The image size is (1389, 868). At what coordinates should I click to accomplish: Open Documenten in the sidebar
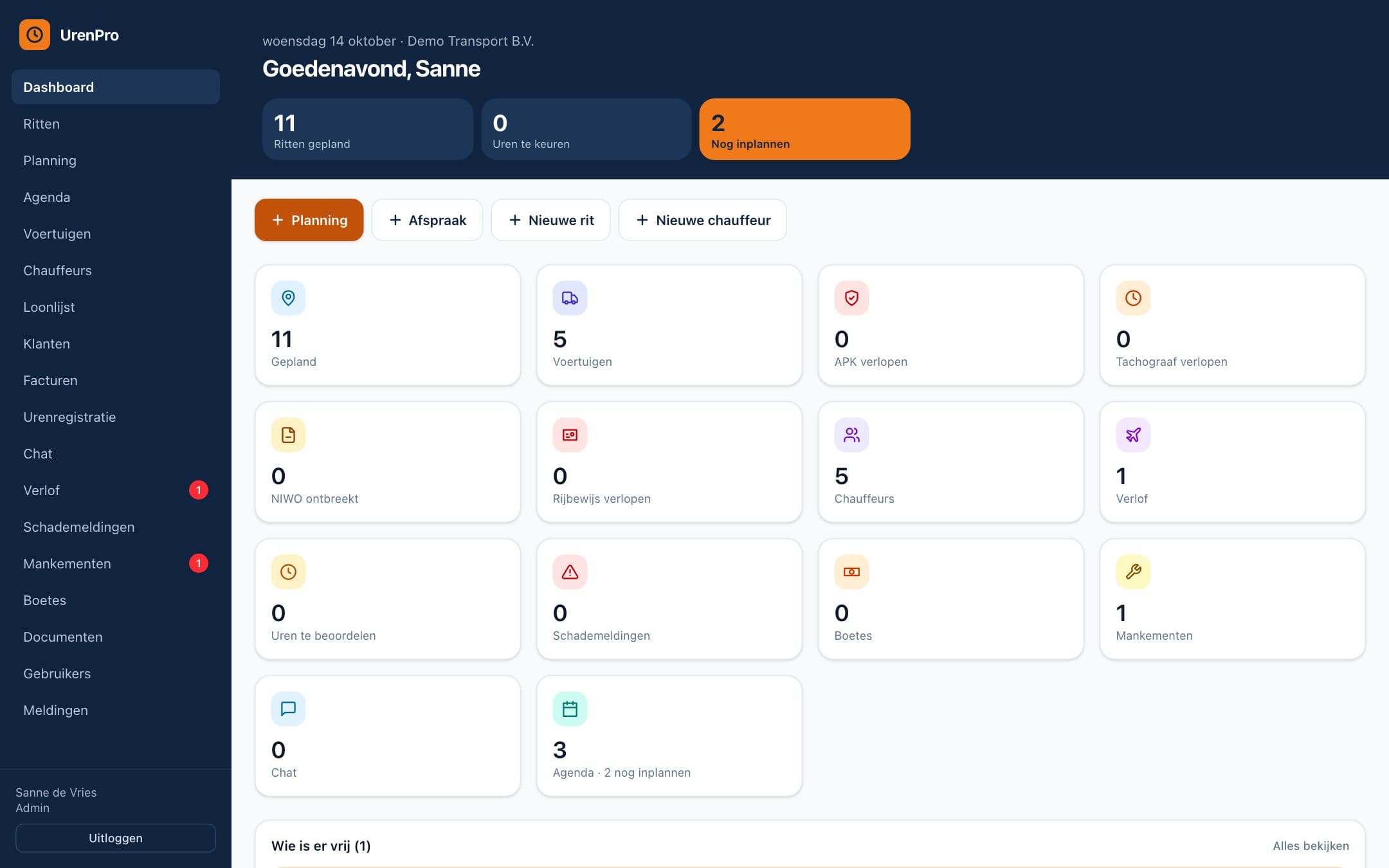click(x=116, y=637)
